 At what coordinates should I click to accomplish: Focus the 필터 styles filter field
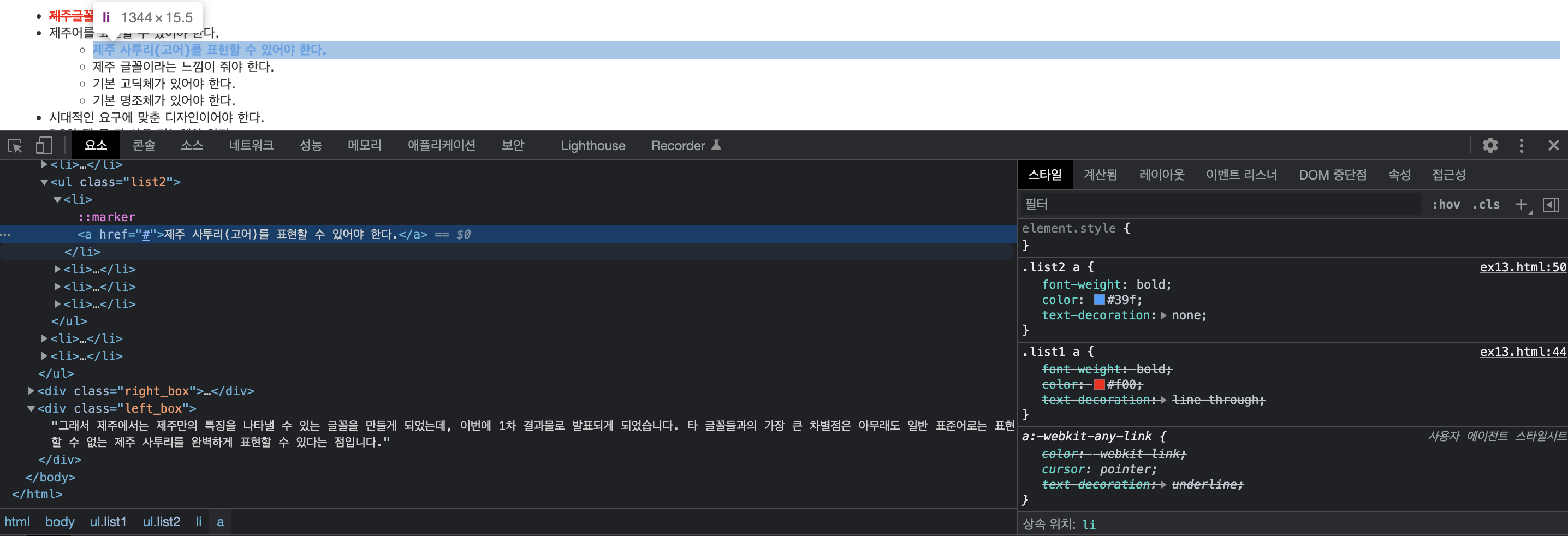[1220, 205]
